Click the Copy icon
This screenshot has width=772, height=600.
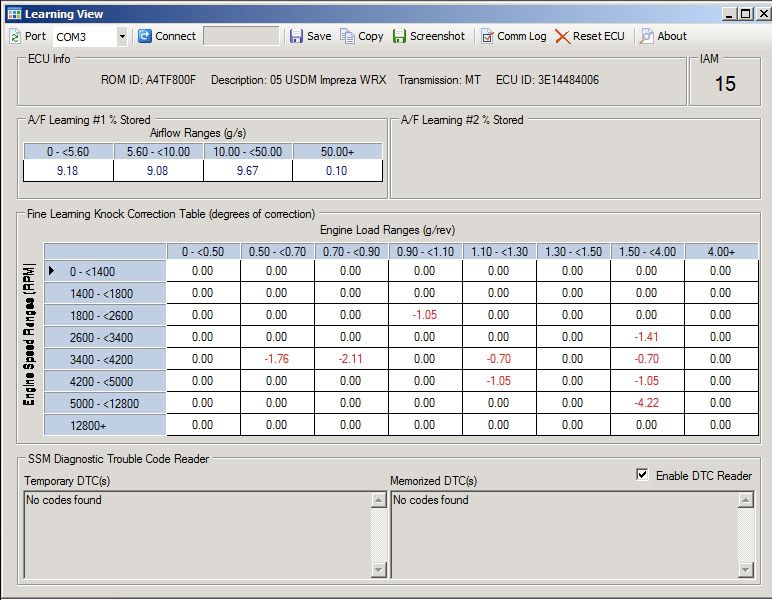coord(347,36)
